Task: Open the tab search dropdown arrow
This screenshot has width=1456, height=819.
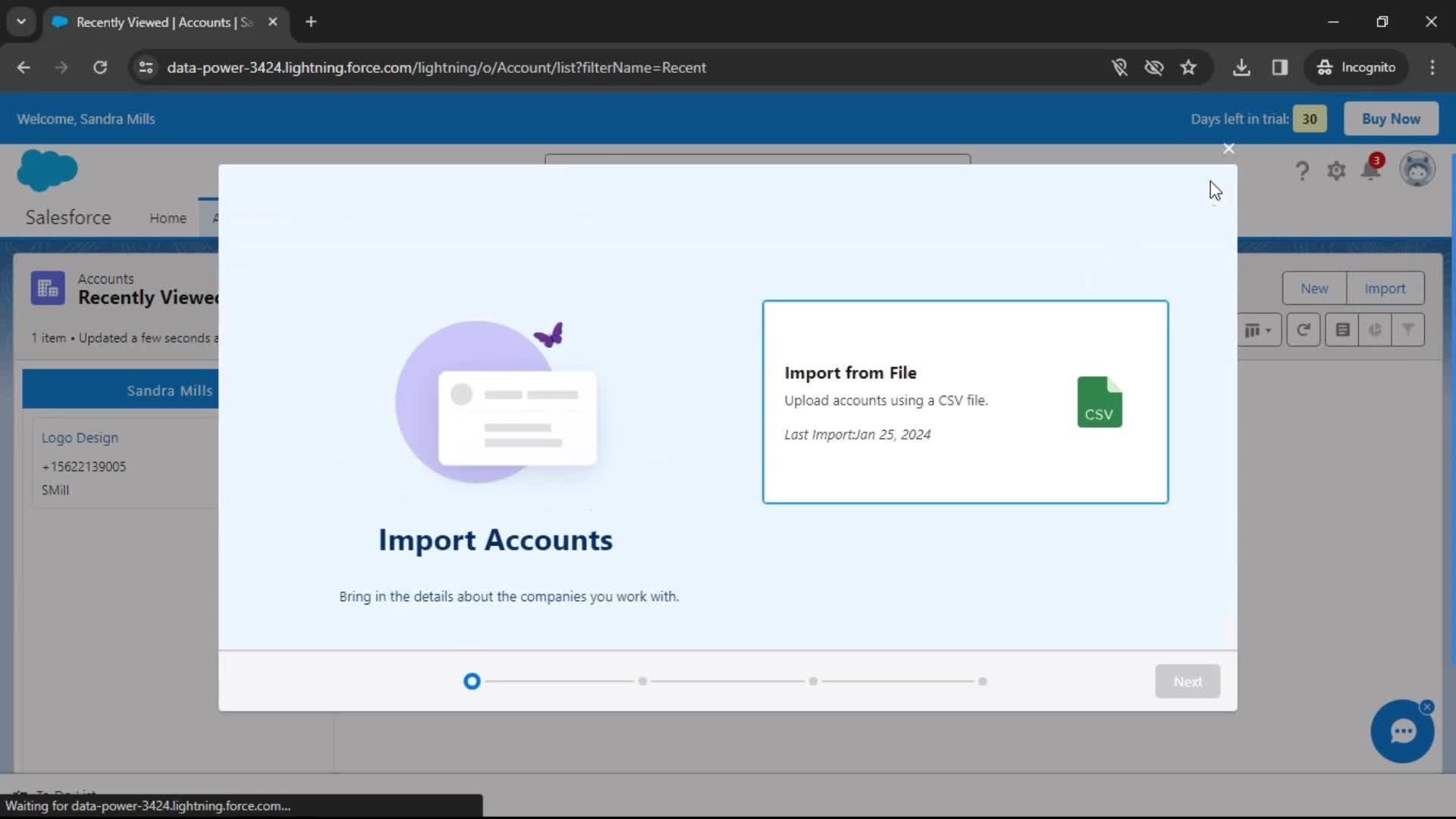Action: click(x=21, y=21)
